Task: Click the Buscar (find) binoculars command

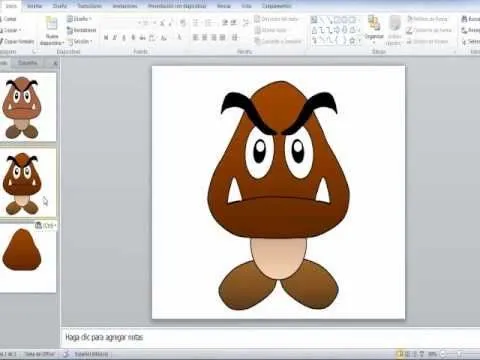Action: (x=471, y=19)
